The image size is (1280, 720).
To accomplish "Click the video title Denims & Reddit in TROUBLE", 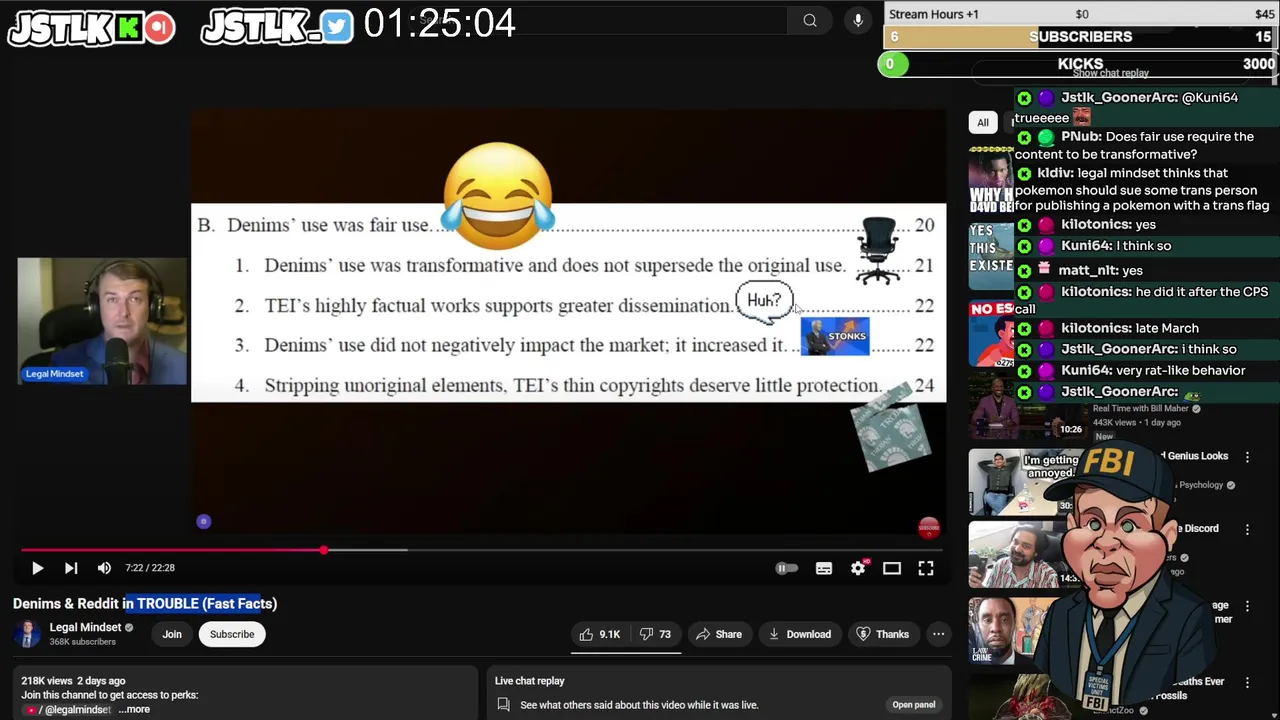I will (145, 604).
